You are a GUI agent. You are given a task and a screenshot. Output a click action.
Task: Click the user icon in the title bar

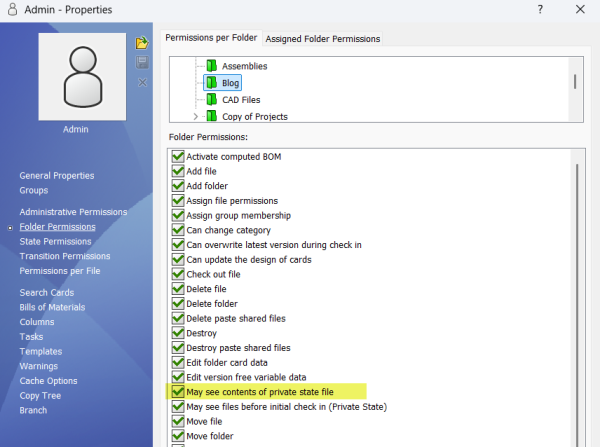(x=13, y=9)
